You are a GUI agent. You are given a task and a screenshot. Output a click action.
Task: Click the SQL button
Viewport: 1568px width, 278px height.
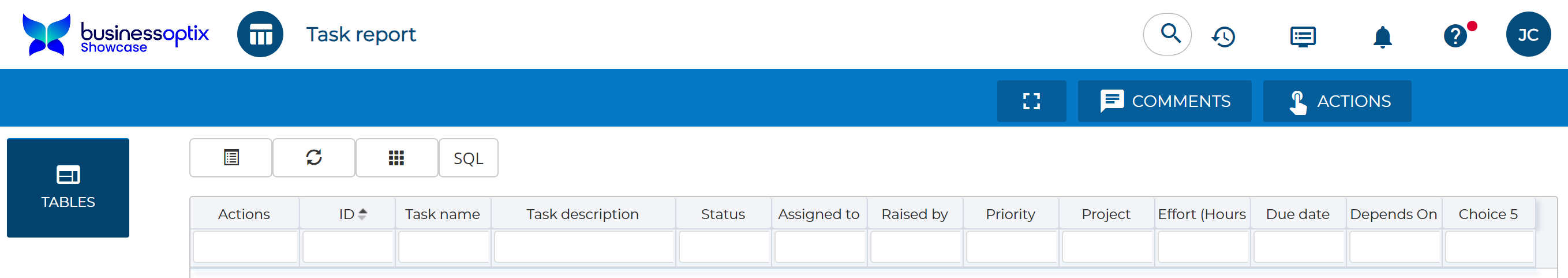pos(468,158)
